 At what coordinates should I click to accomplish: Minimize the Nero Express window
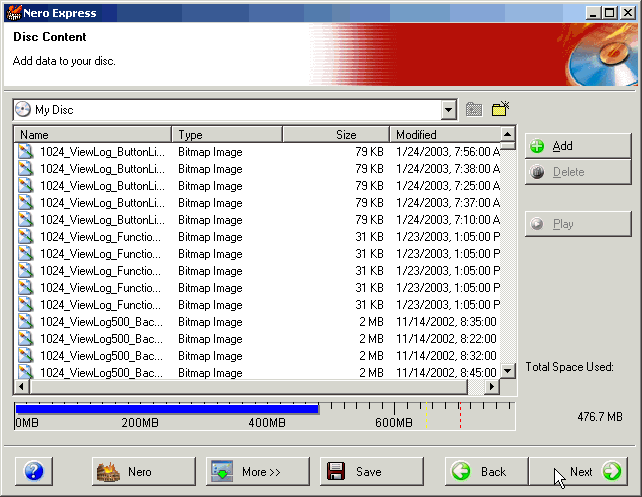(592, 13)
